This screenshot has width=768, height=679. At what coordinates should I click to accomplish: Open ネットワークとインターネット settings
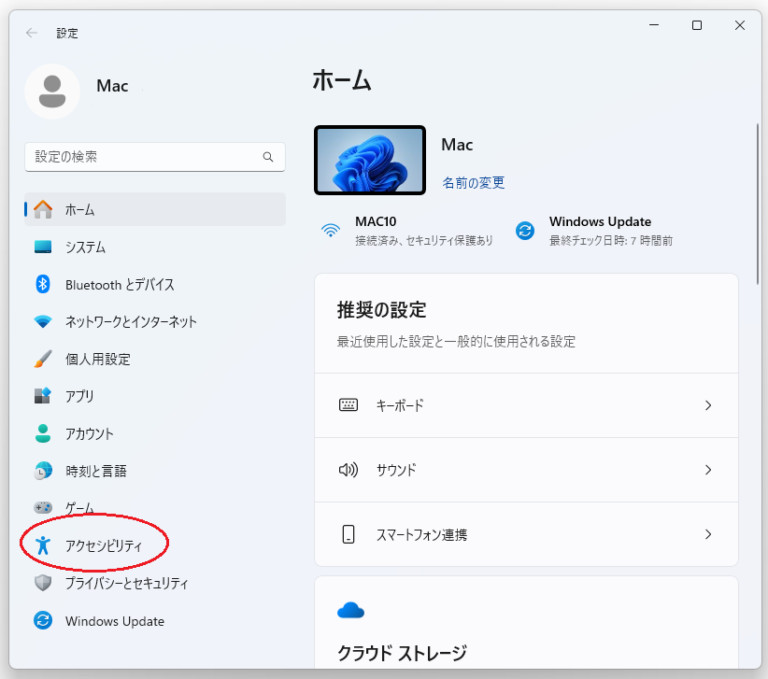[130, 322]
